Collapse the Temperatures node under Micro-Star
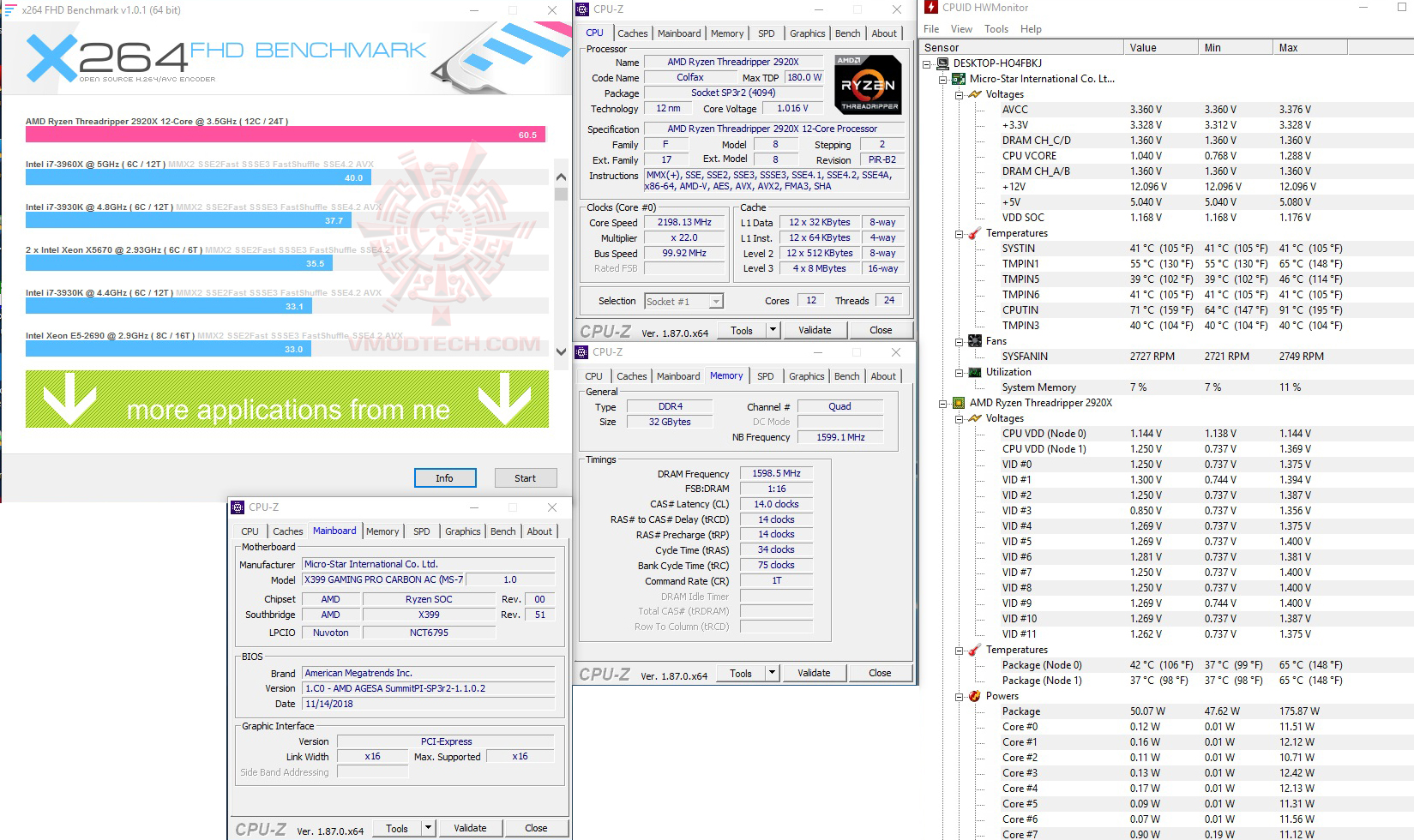 pyautogui.click(x=960, y=233)
